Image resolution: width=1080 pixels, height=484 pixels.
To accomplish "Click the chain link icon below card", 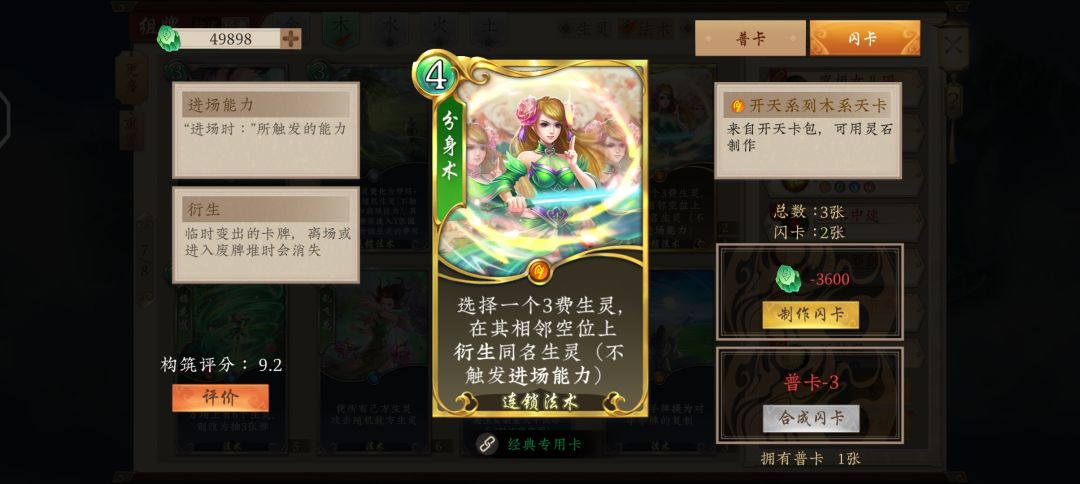I will click(x=488, y=444).
